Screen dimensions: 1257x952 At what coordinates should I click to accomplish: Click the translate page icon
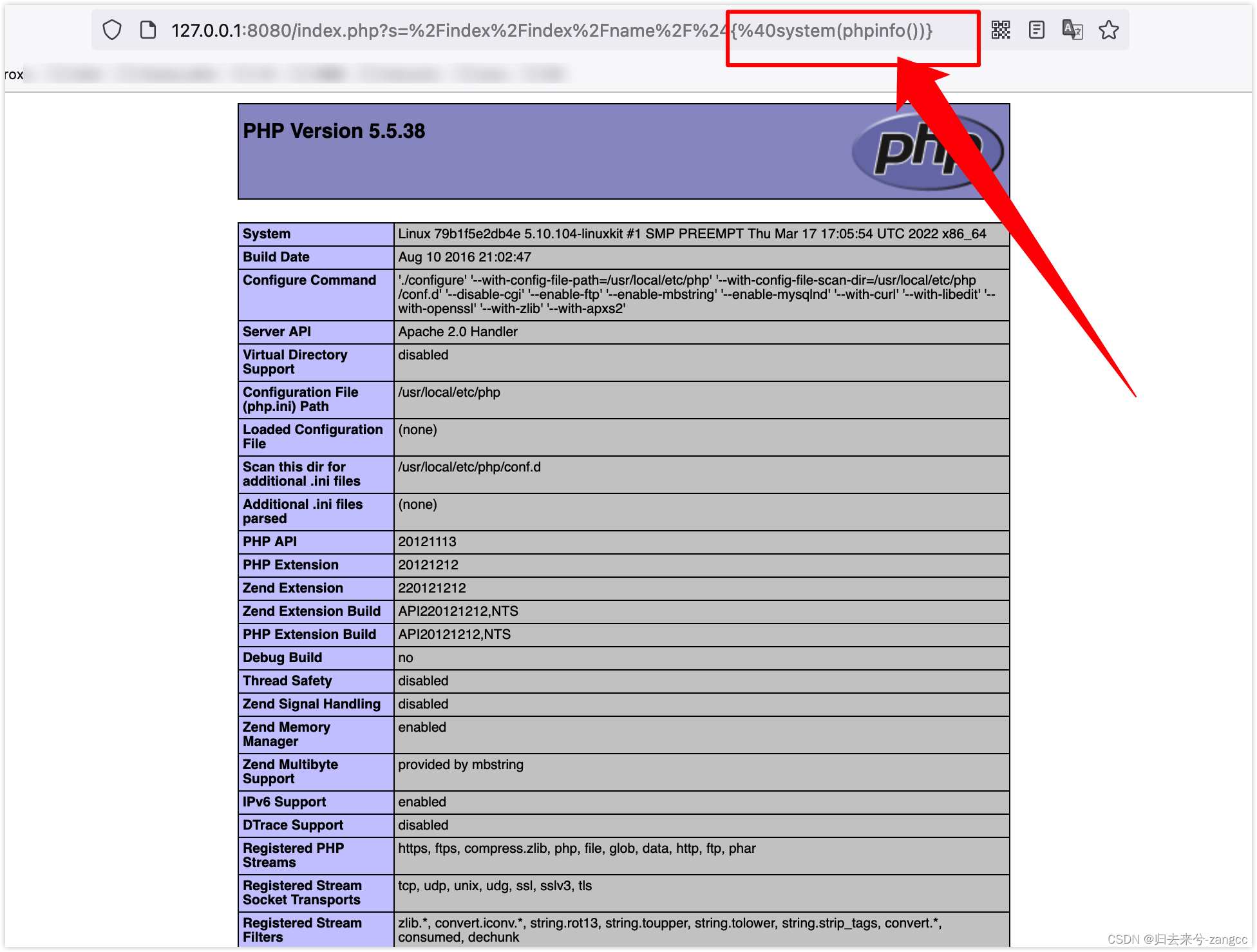coord(1073,30)
